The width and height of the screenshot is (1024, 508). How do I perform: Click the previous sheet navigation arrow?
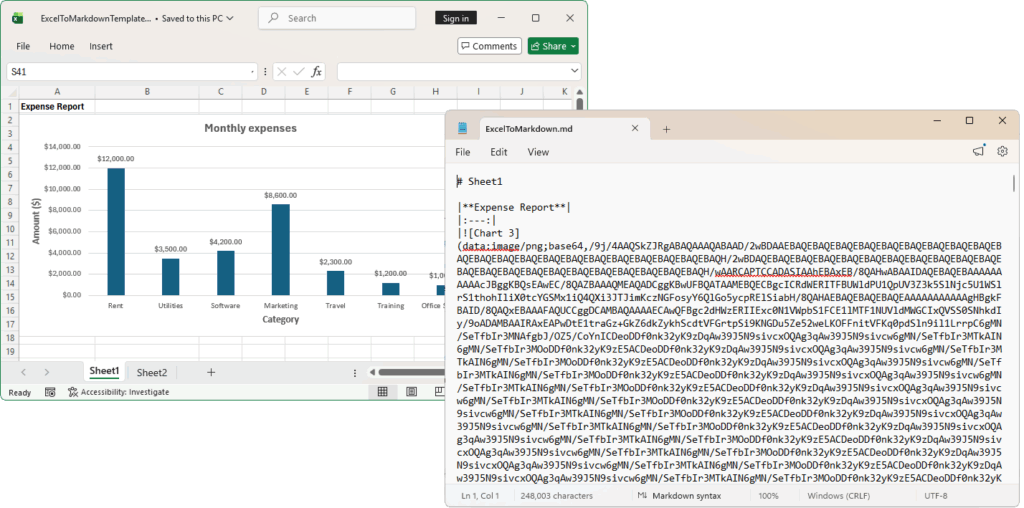(24, 372)
